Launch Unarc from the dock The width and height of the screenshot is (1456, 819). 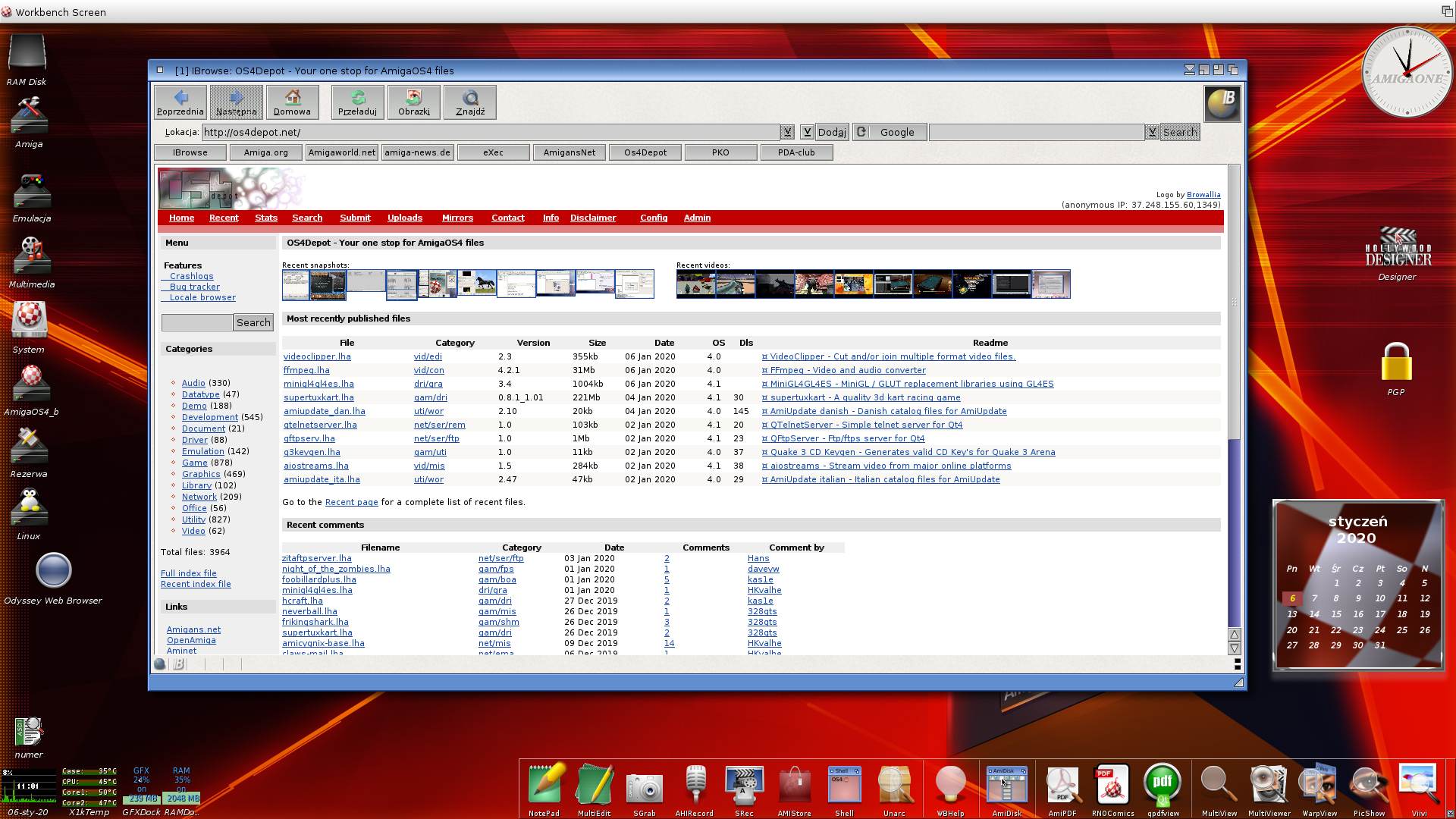tap(895, 789)
